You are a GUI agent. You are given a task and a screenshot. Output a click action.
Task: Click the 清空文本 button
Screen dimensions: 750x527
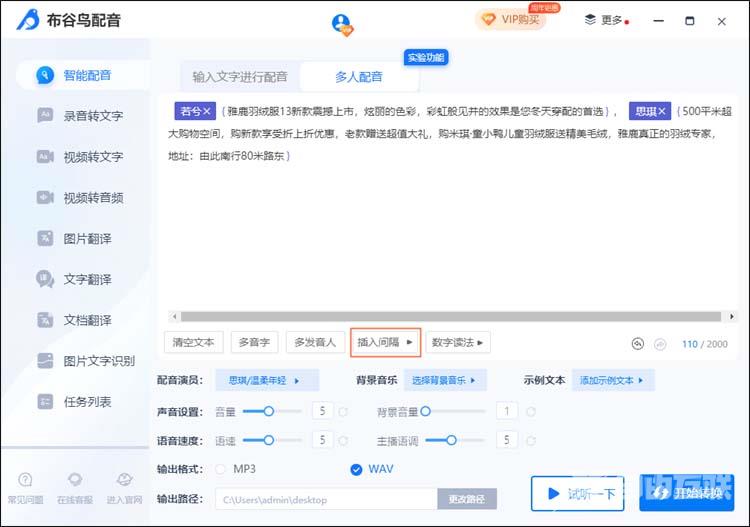(193, 342)
